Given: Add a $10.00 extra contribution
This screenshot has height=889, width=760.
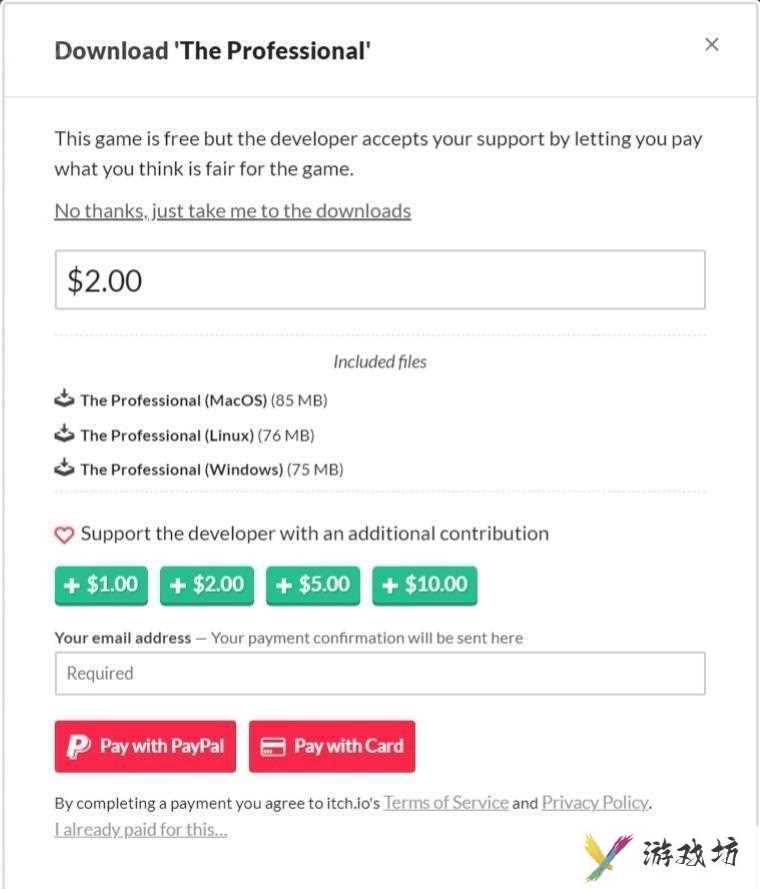Looking at the screenshot, I should click(x=425, y=585).
